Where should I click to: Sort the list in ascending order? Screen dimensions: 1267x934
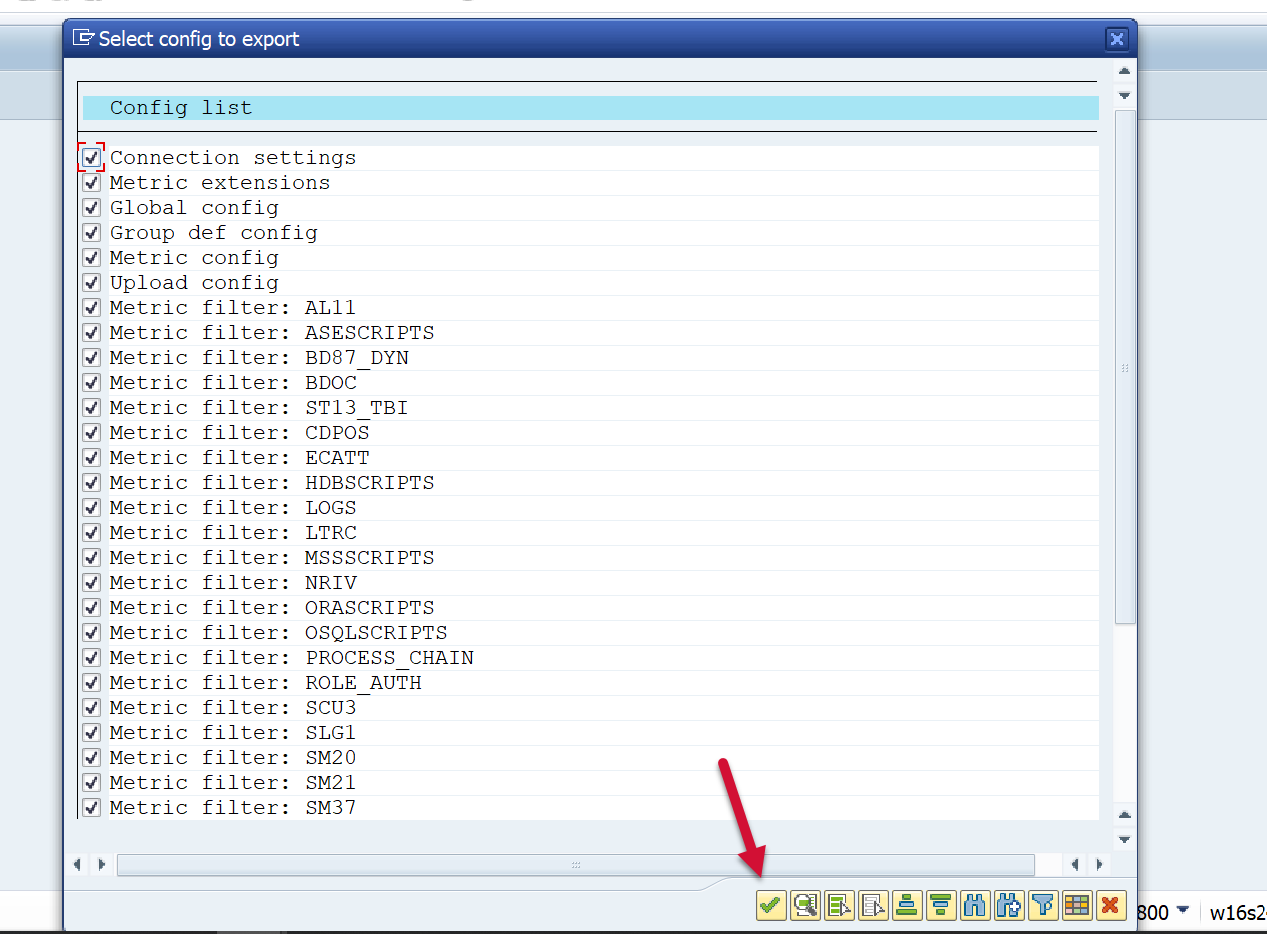tap(907, 905)
